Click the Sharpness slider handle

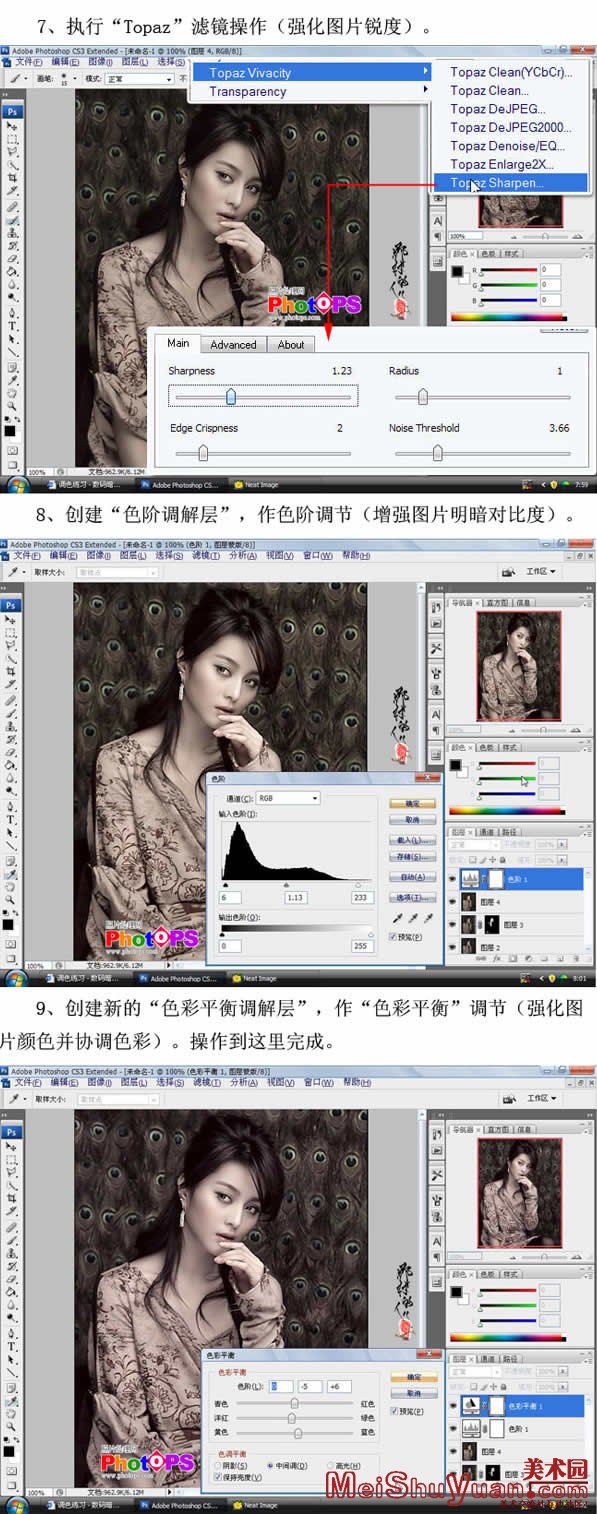click(231, 396)
